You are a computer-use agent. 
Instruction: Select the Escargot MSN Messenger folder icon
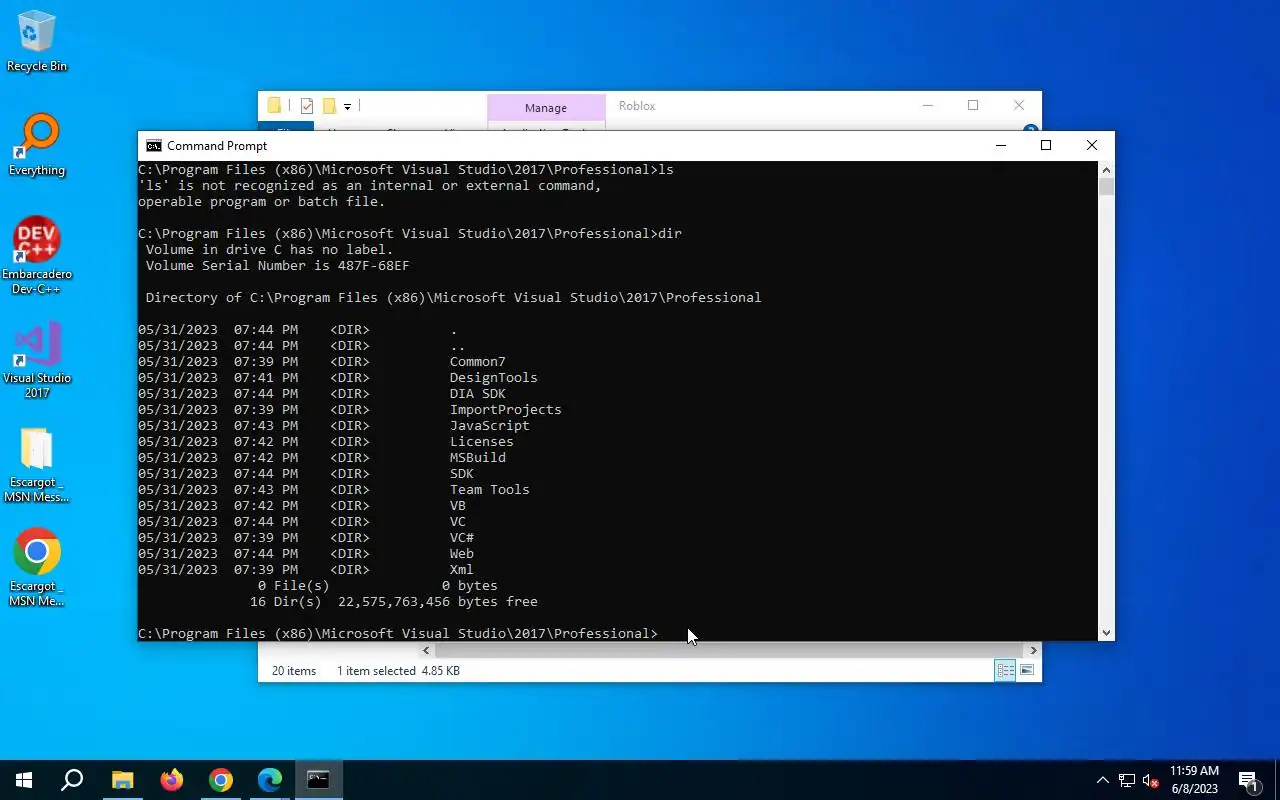click(37, 465)
